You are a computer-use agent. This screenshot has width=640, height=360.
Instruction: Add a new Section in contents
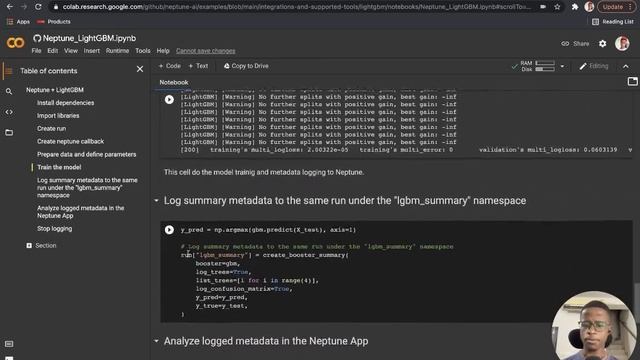pos(41,246)
